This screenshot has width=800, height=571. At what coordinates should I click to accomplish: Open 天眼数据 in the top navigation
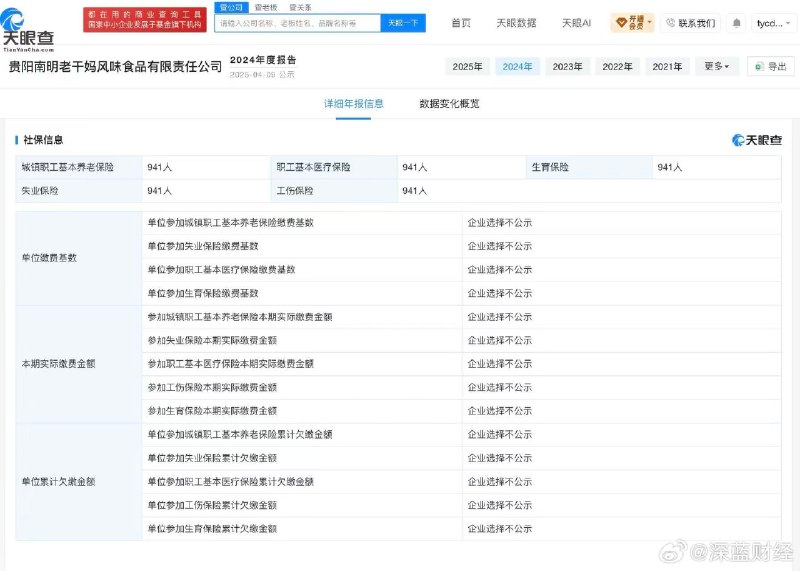pyautogui.click(x=516, y=23)
